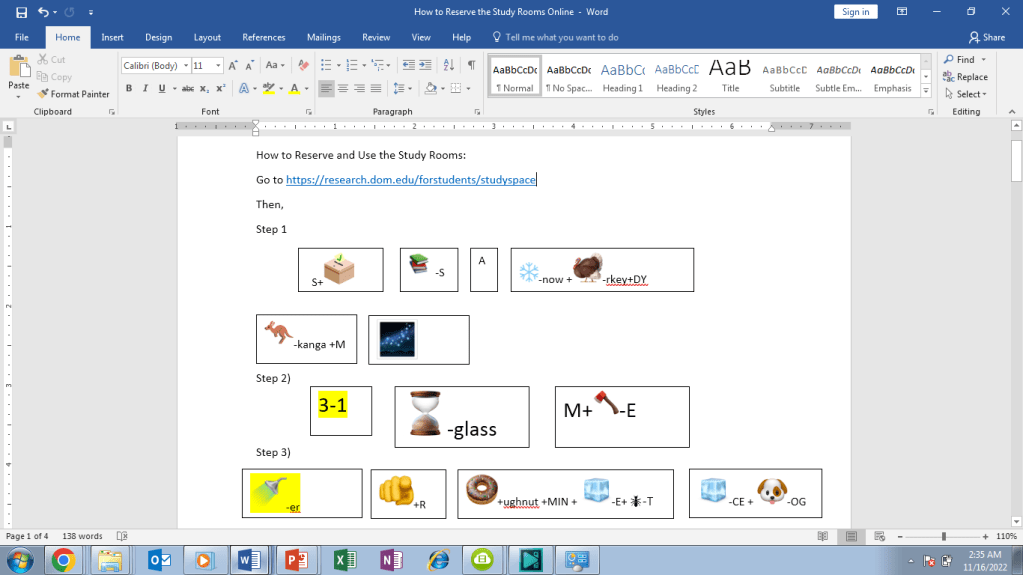
Task: Center-align the paragraph text
Action: 343,89
